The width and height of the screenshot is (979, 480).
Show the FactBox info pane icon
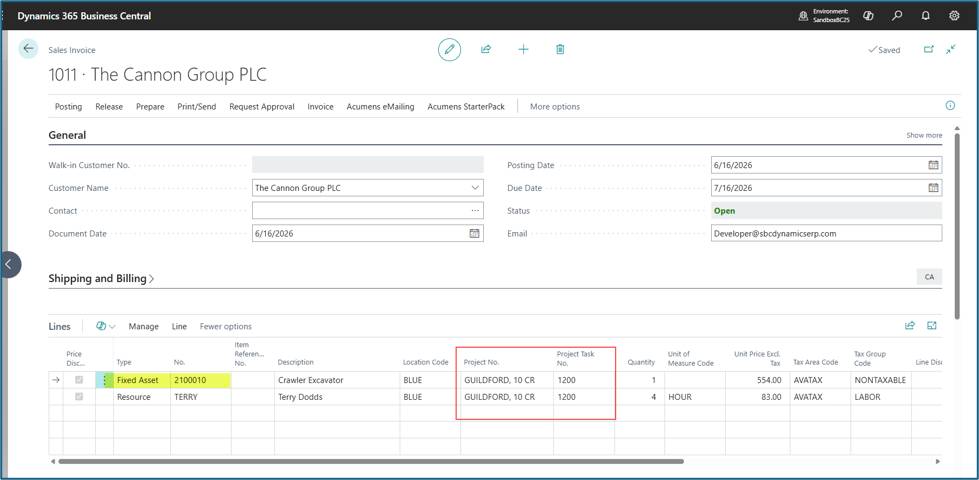click(x=950, y=105)
